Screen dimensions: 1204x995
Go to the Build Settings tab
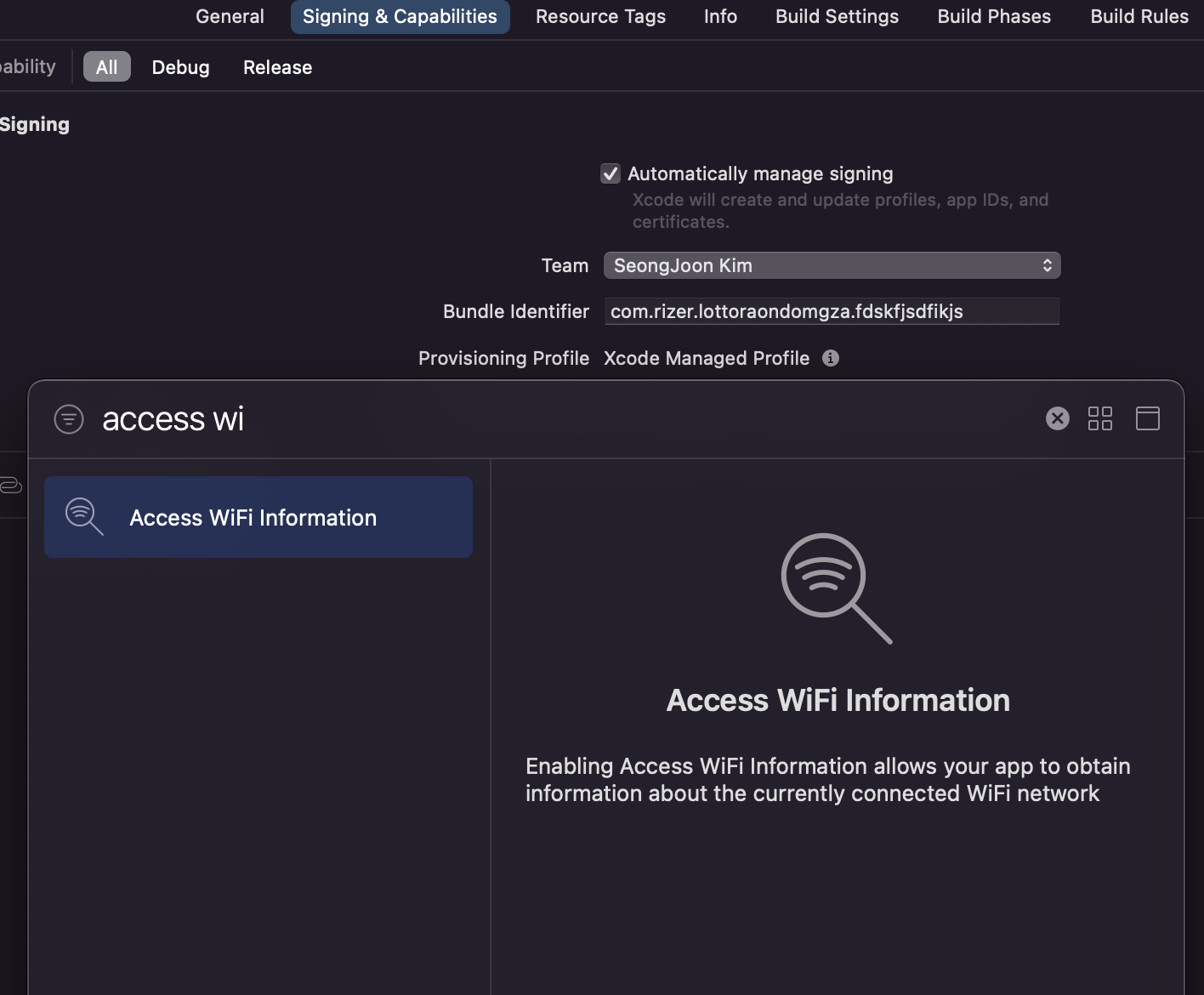[x=837, y=16]
